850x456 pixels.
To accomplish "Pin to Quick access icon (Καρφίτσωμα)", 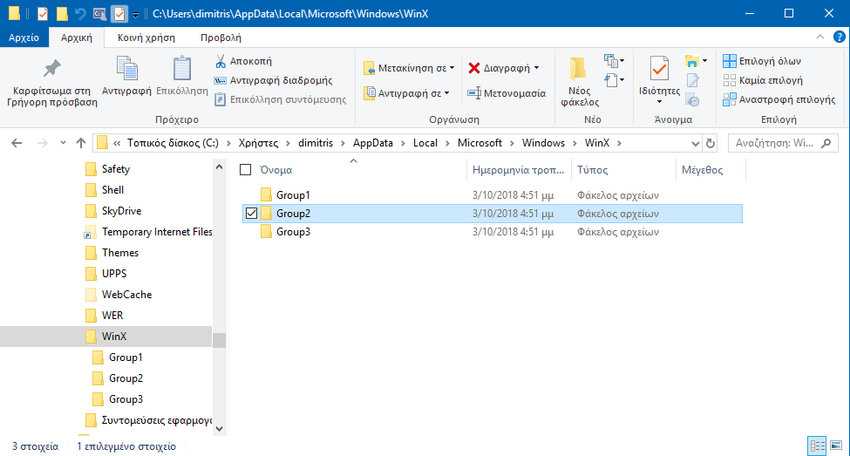I will tap(52, 69).
